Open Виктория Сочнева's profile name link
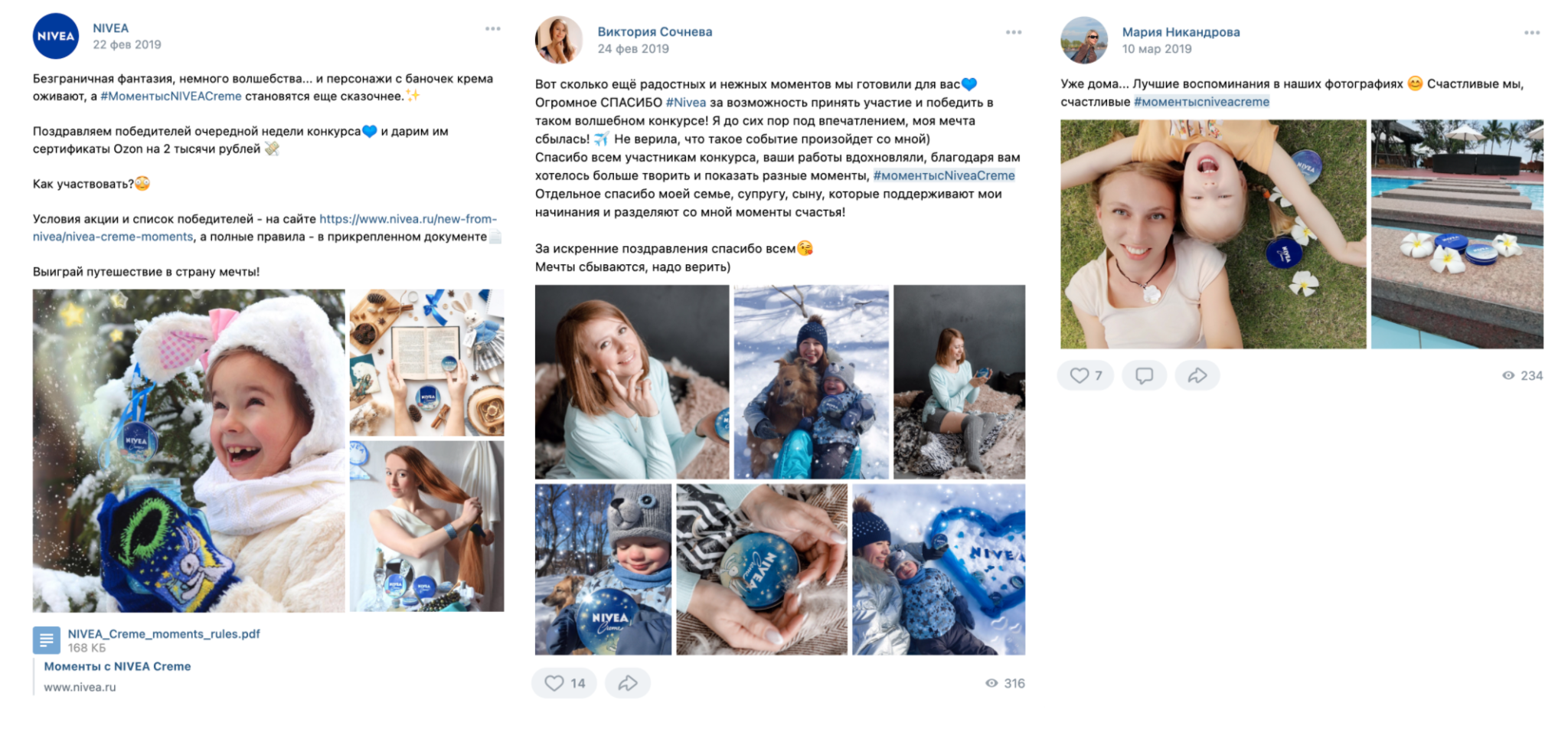The height and width of the screenshot is (739, 1568). coord(655,31)
